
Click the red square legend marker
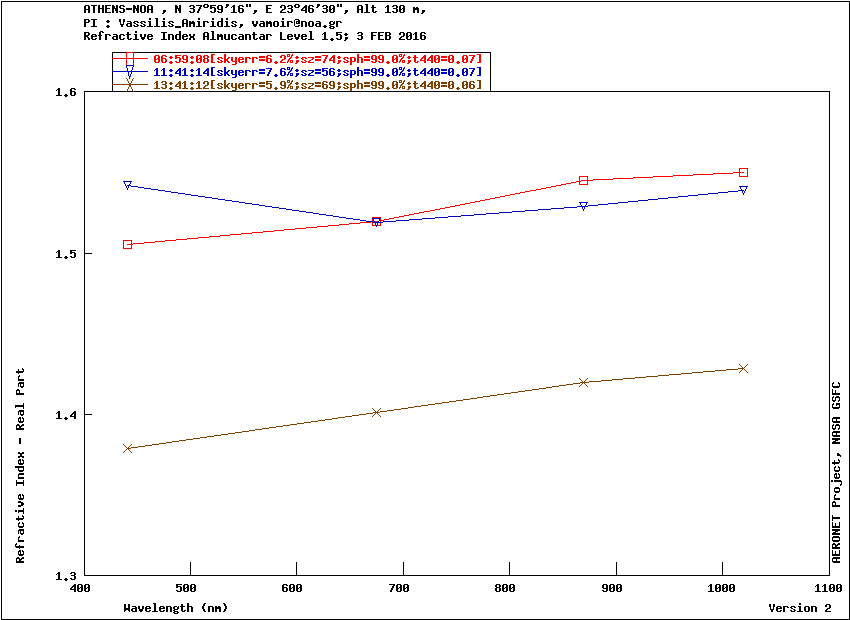point(130,59)
